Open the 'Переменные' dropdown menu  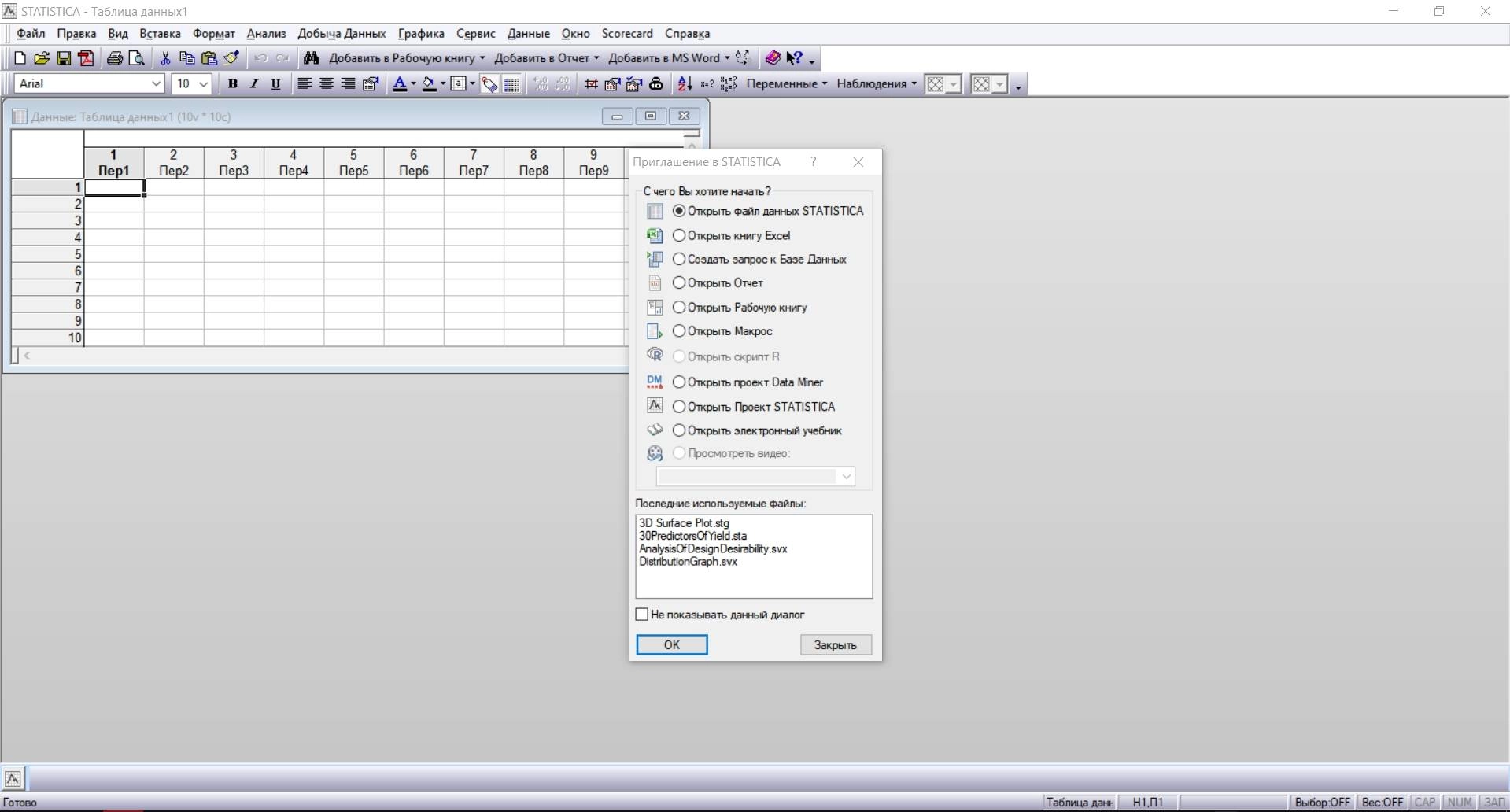coord(787,84)
